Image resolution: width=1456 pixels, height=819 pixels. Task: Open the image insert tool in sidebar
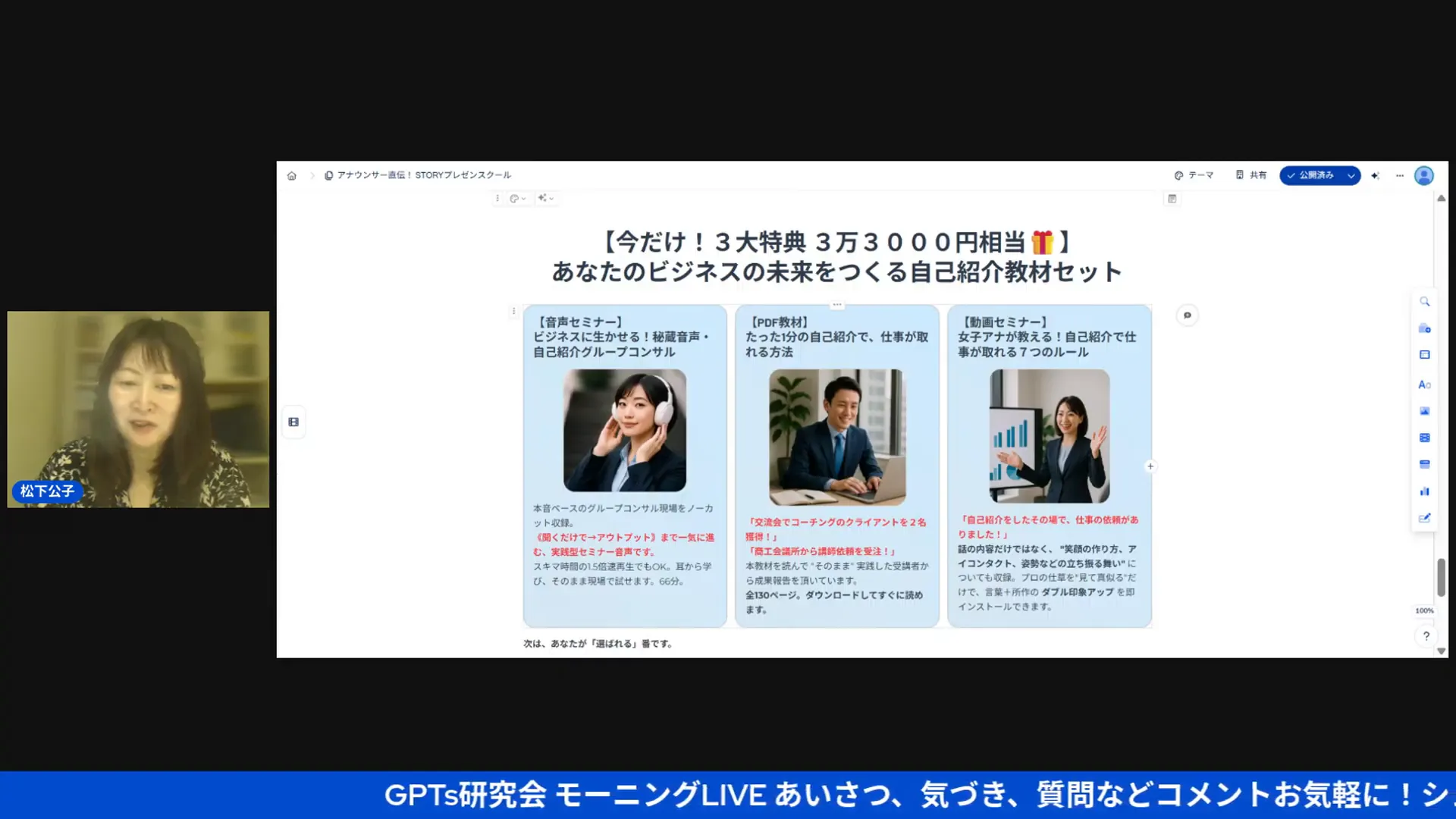[1424, 411]
